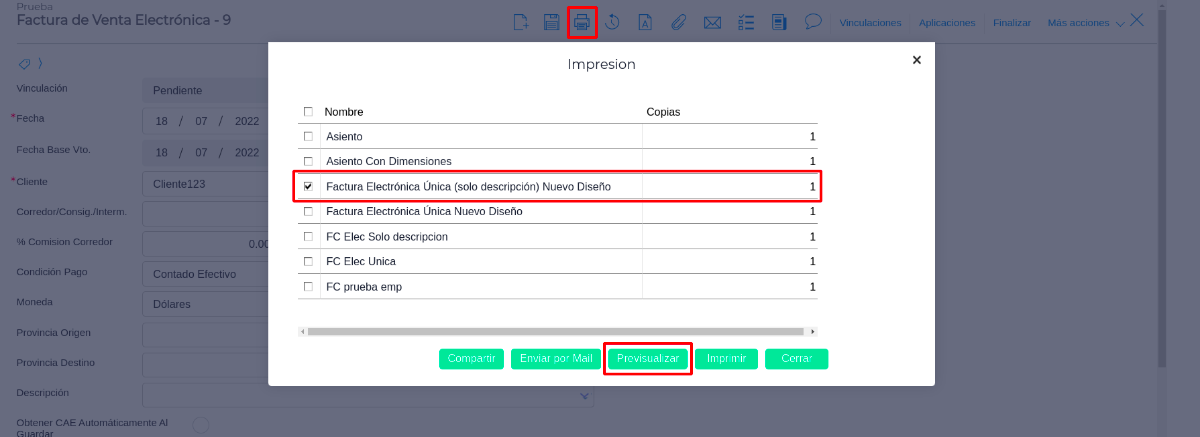This screenshot has width=1200, height=437.
Task: Click the Fecha date field
Action: tap(205, 121)
